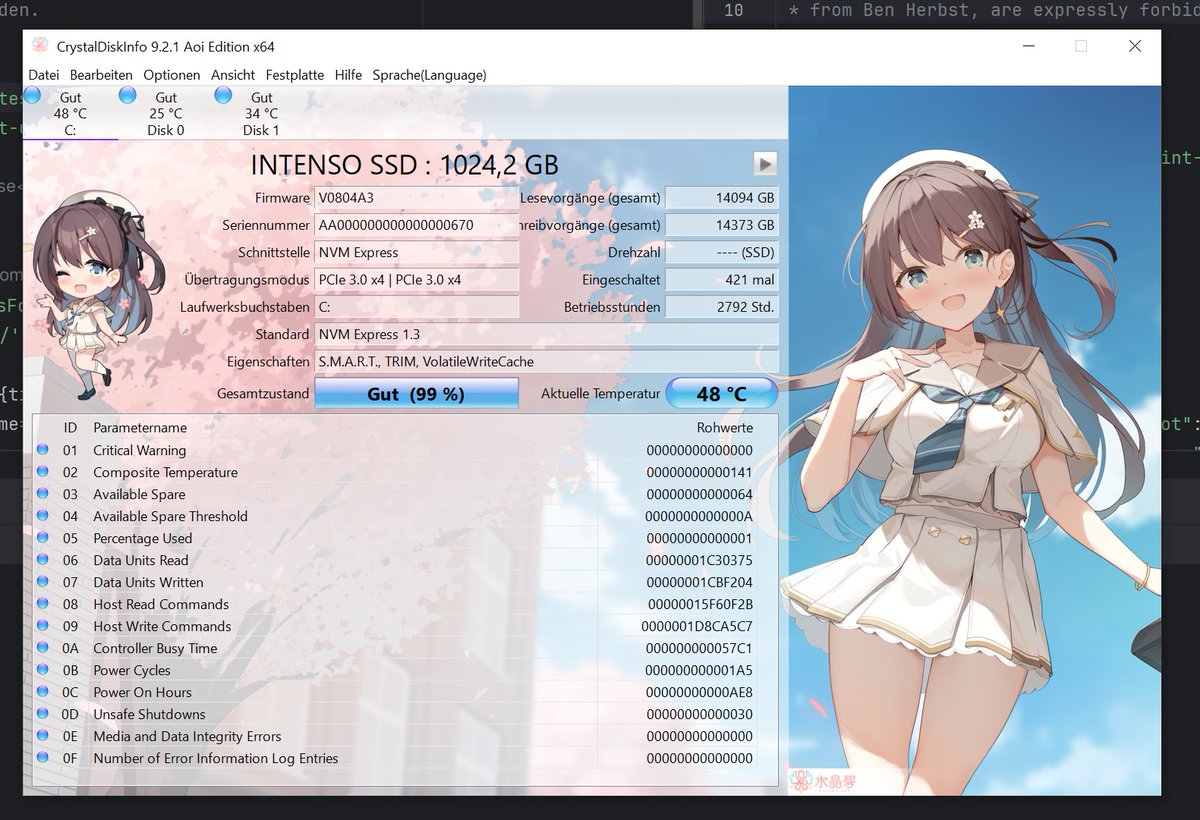This screenshot has width=1200, height=820.
Task: Open the Festplatte menu
Action: [295, 75]
